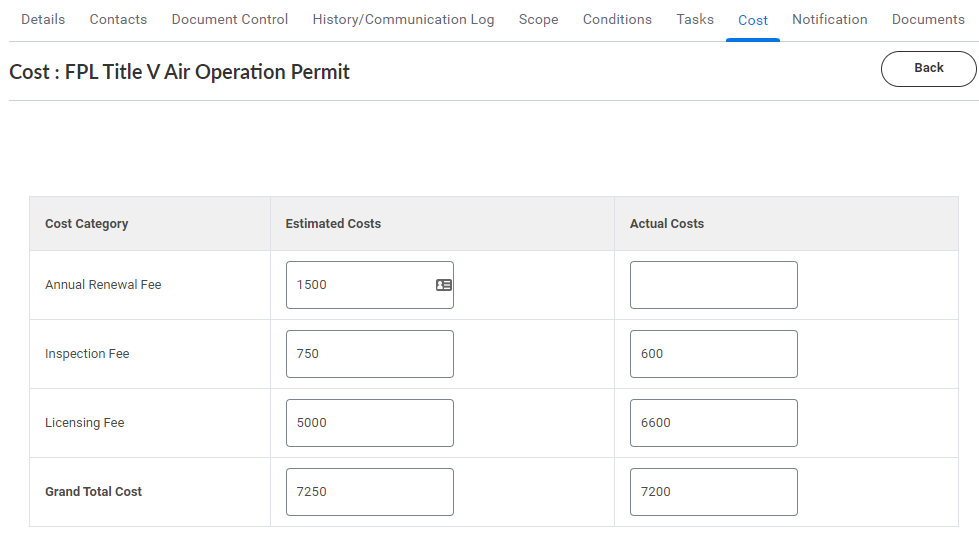Focus the Licensing Fee estimated cost field
979x534 pixels.
pos(370,423)
